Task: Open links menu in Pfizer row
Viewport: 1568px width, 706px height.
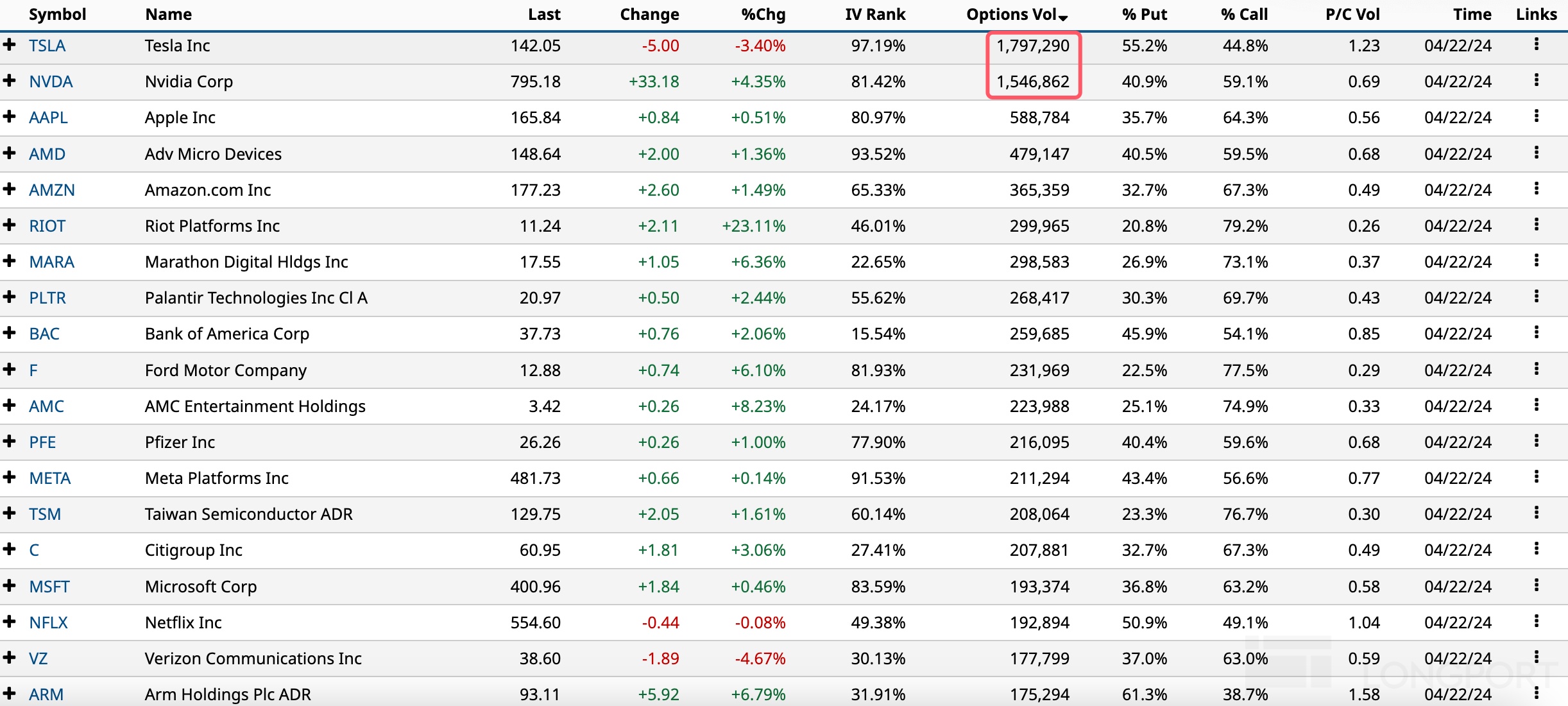Action: [1536, 441]
